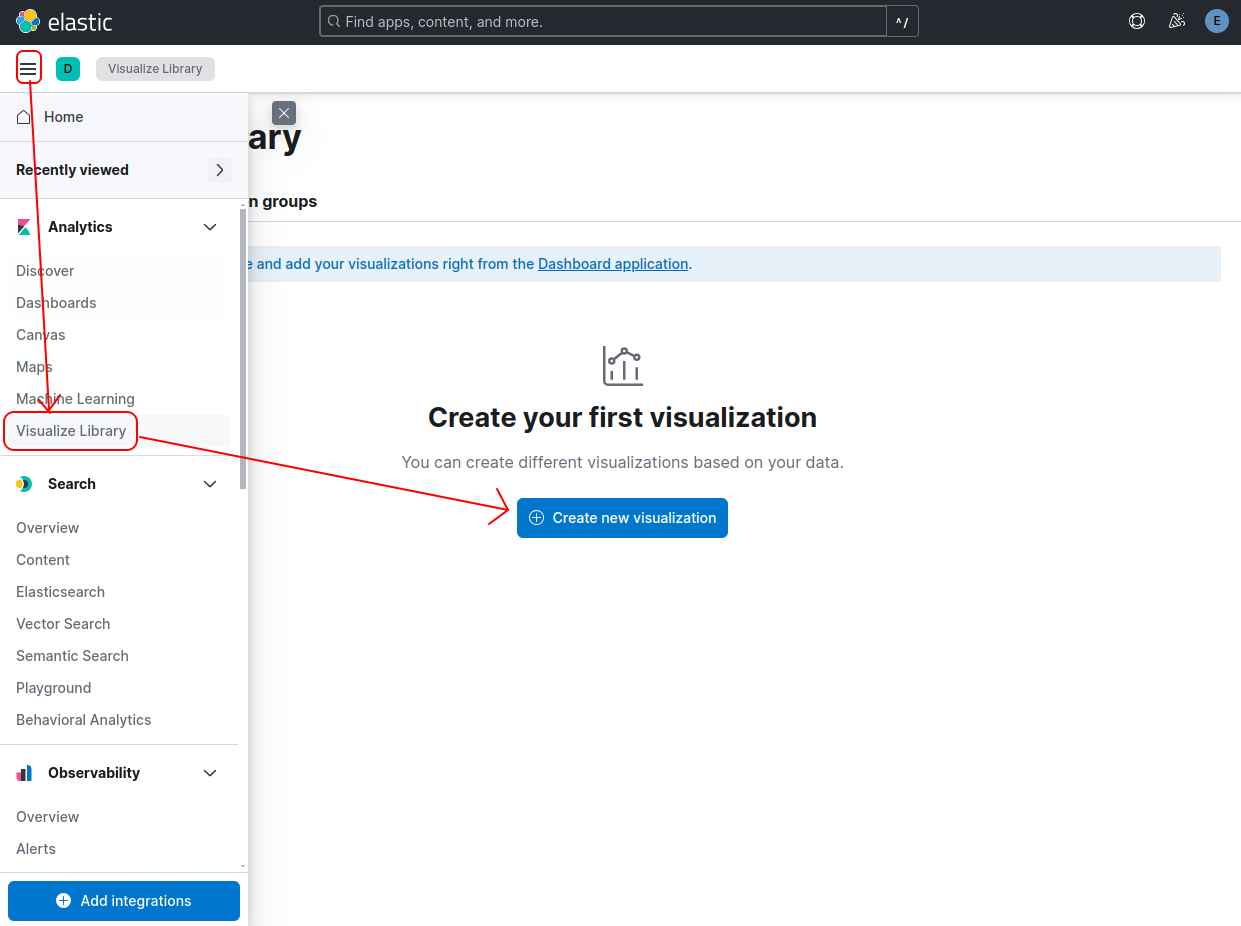The image size is (1241, 926).
Task: Open Maps from the sidebar
Action: click(34, 367)
